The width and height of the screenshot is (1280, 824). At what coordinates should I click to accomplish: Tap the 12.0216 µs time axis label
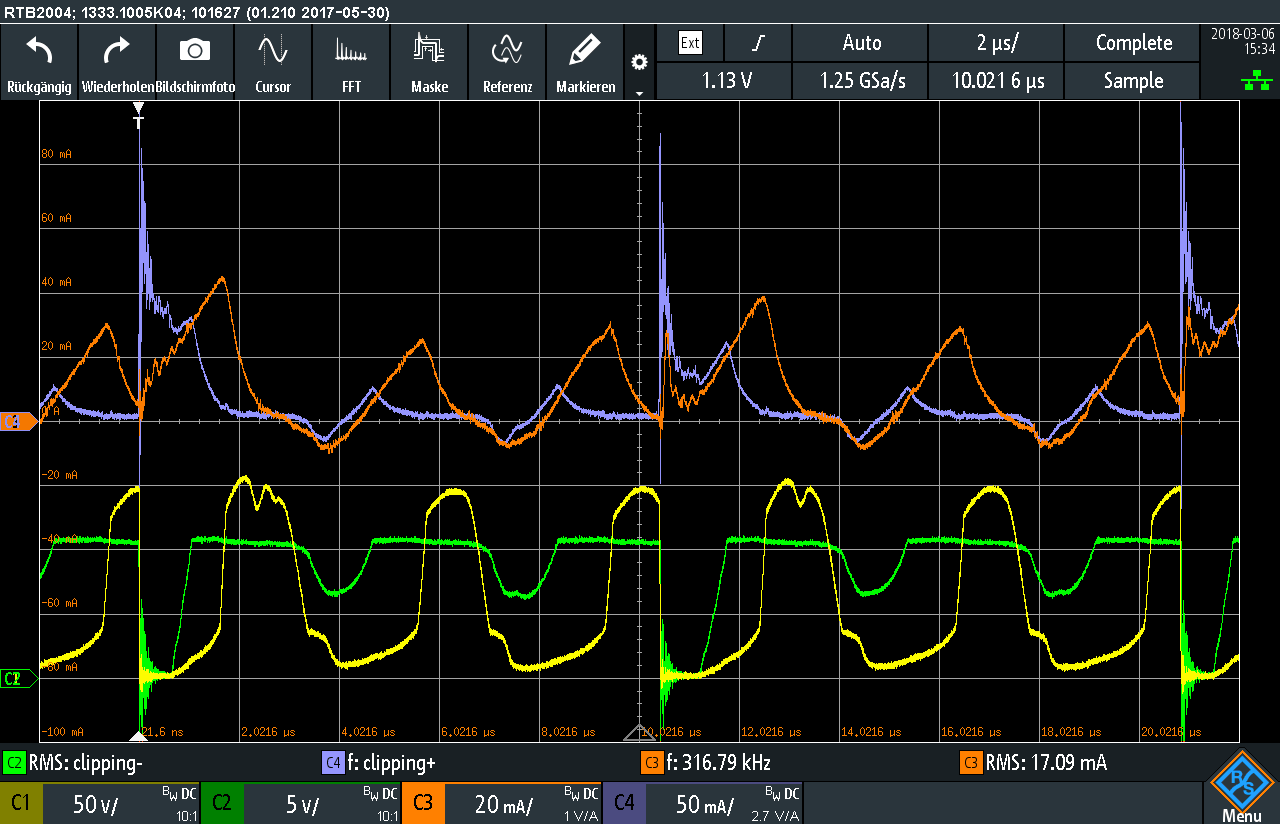pyautogui.click(x=769, y=732)
